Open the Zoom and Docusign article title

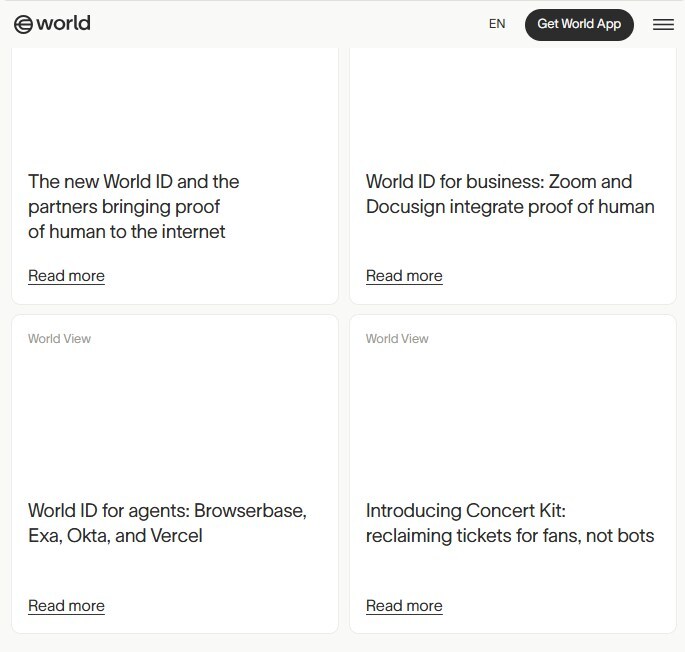tap(509, 194)
